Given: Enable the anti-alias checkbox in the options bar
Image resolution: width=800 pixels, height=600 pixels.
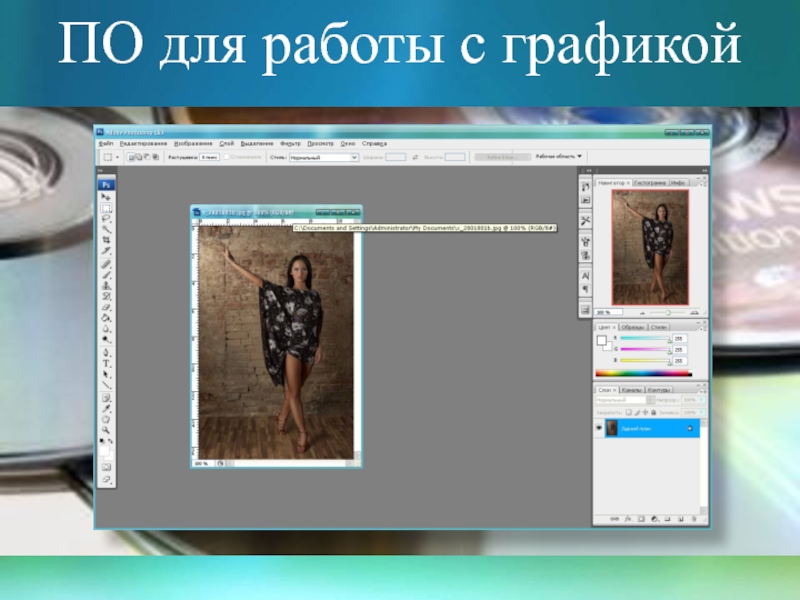Looking at the screenshot, I should (x=227, y=157).
